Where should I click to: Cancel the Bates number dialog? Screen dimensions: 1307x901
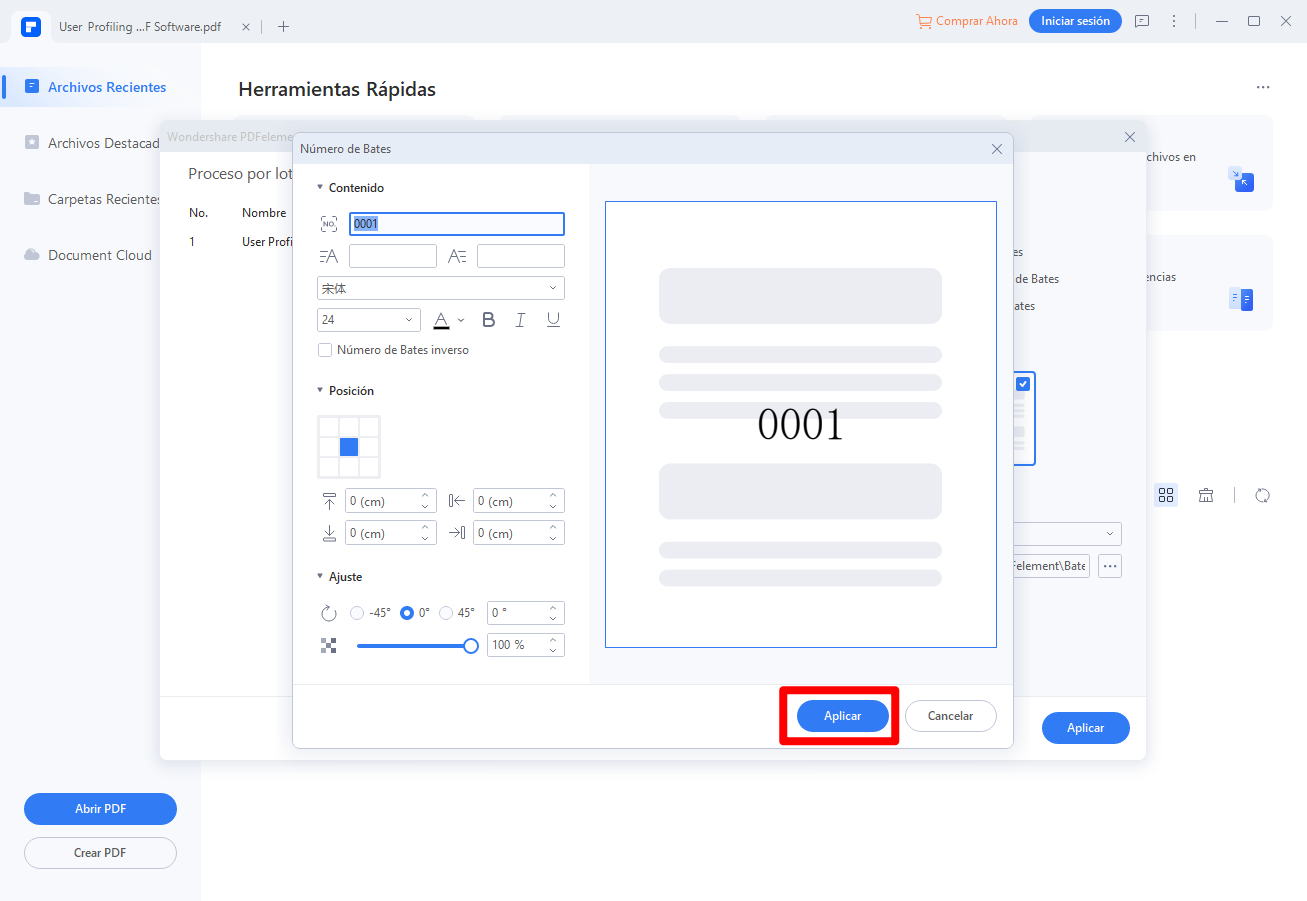pos(951,716)
